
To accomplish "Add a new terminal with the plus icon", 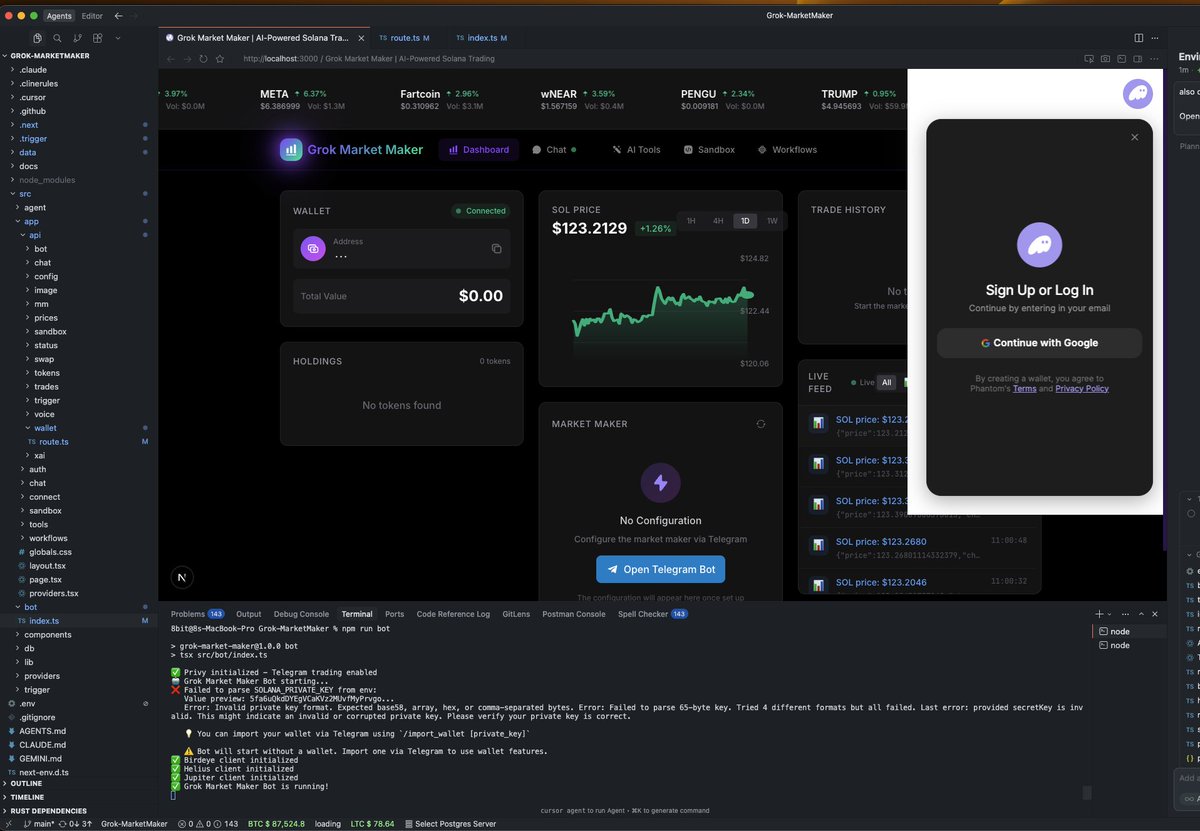I will [1099, 614].
